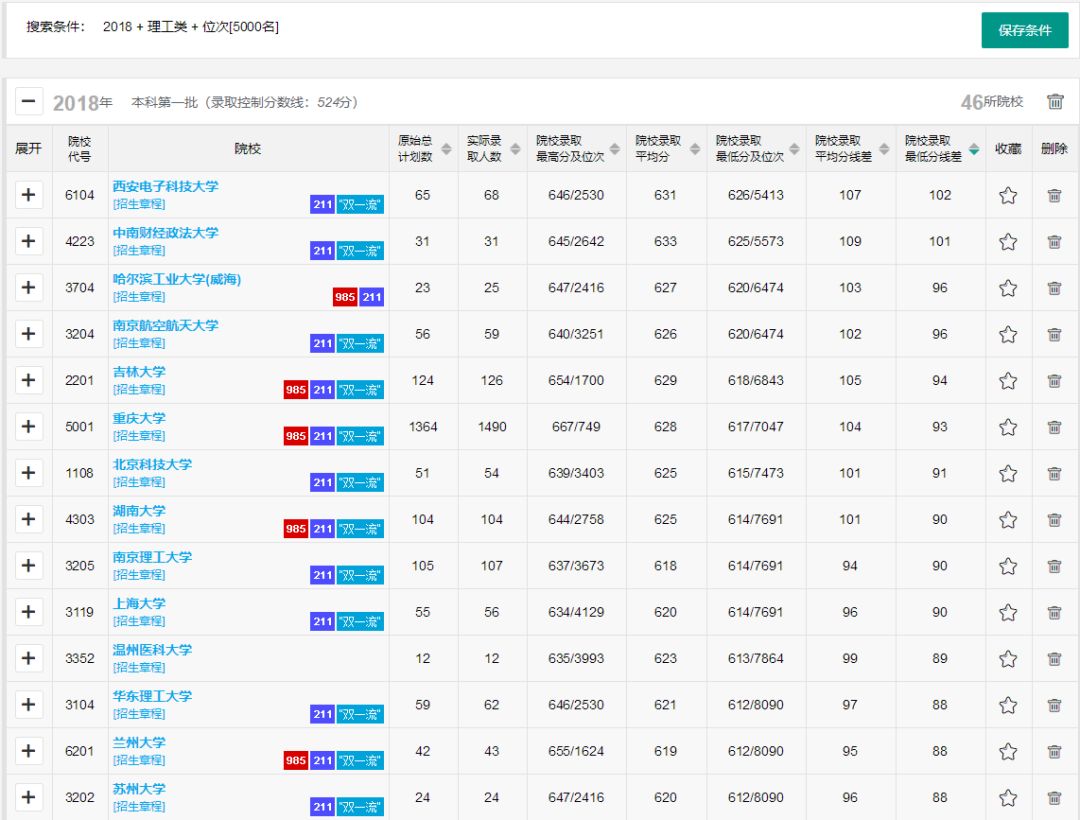
Task: Favorite 重庆大学 via star icon
Action: point(1008,427)
